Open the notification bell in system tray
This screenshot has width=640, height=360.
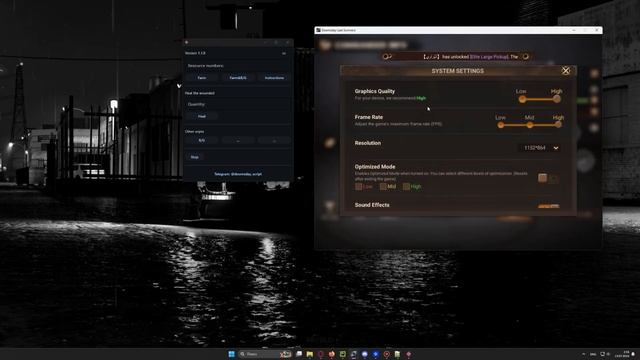[x=633, y=354]
